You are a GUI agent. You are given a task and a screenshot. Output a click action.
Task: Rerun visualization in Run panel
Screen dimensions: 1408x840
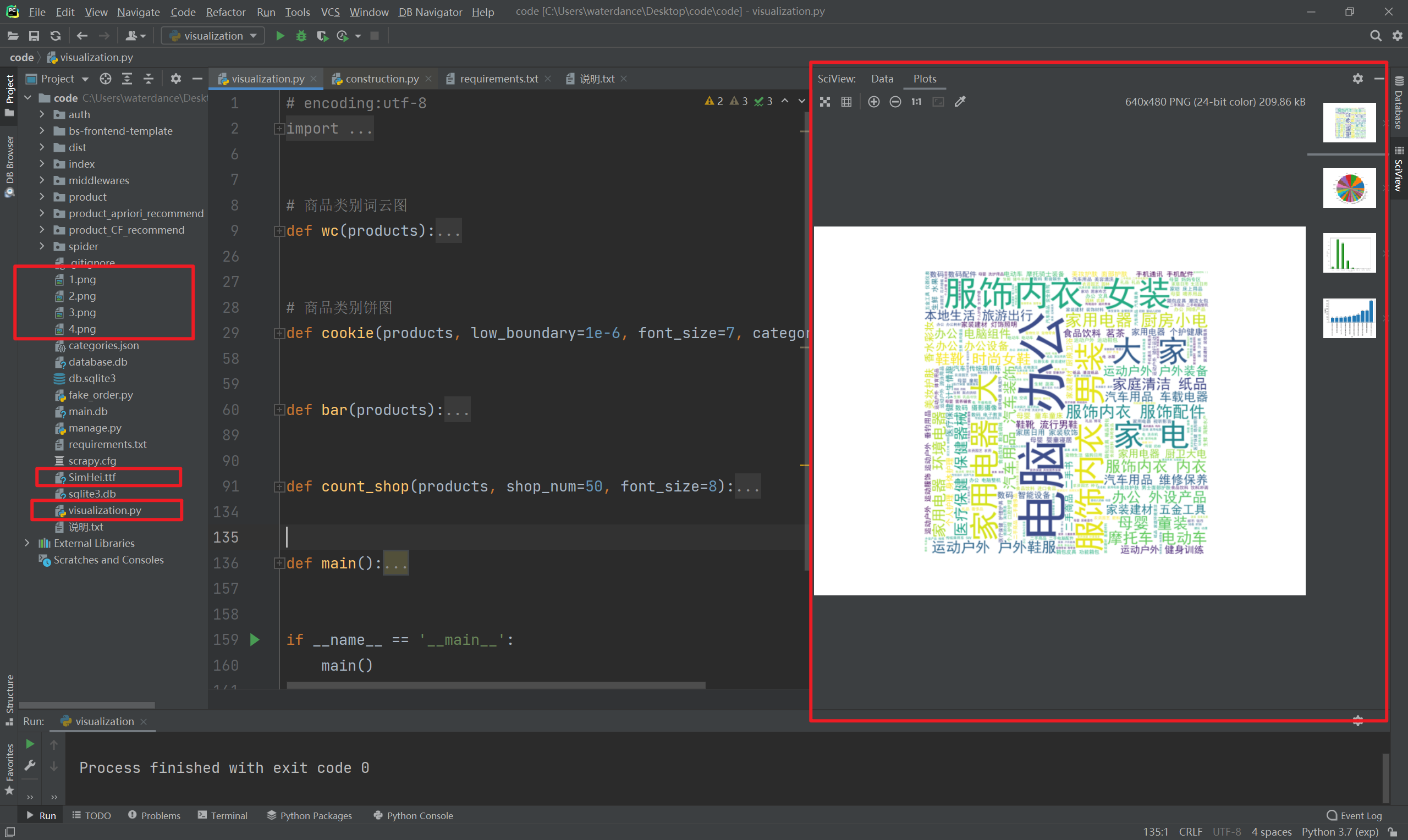pos(30,744)
